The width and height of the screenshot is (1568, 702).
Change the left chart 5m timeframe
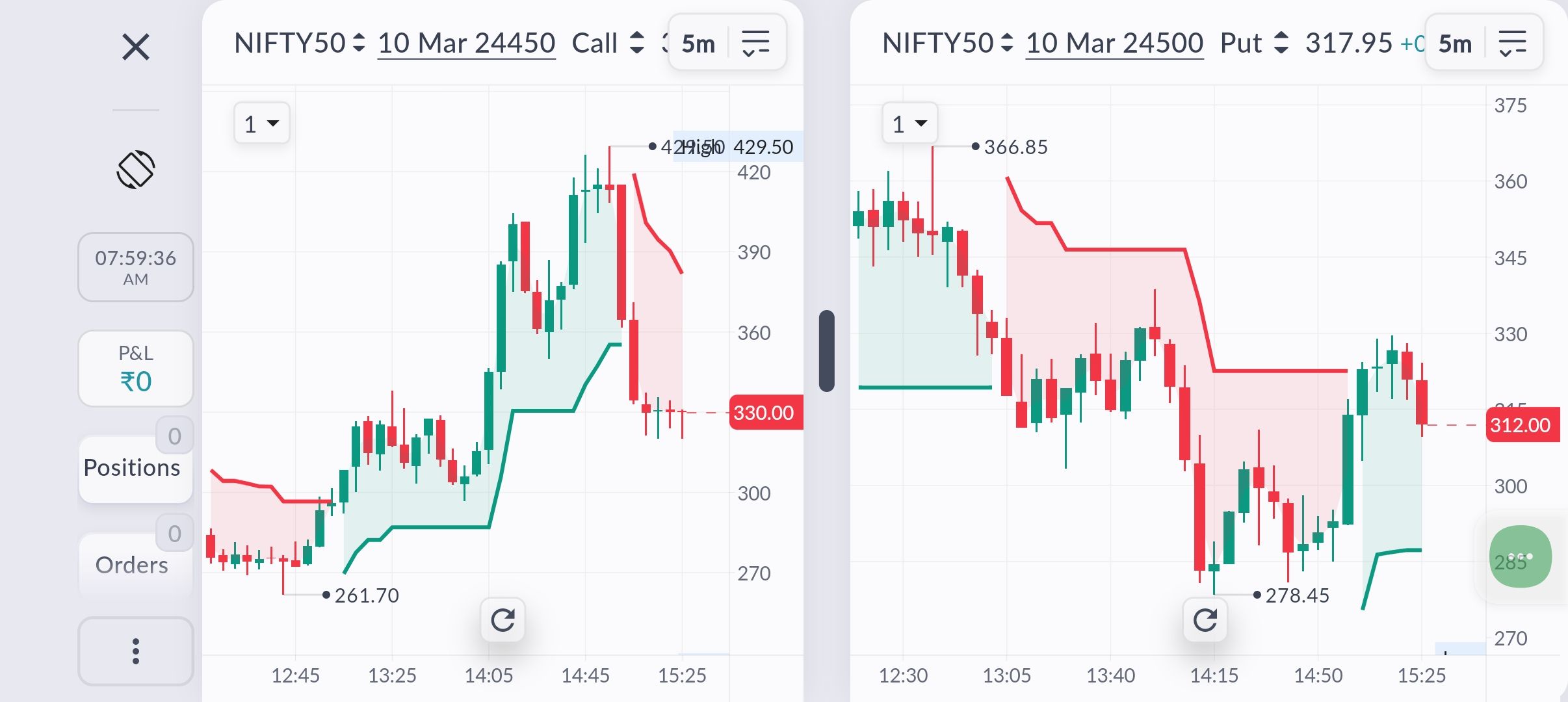[x=698, y=44]
